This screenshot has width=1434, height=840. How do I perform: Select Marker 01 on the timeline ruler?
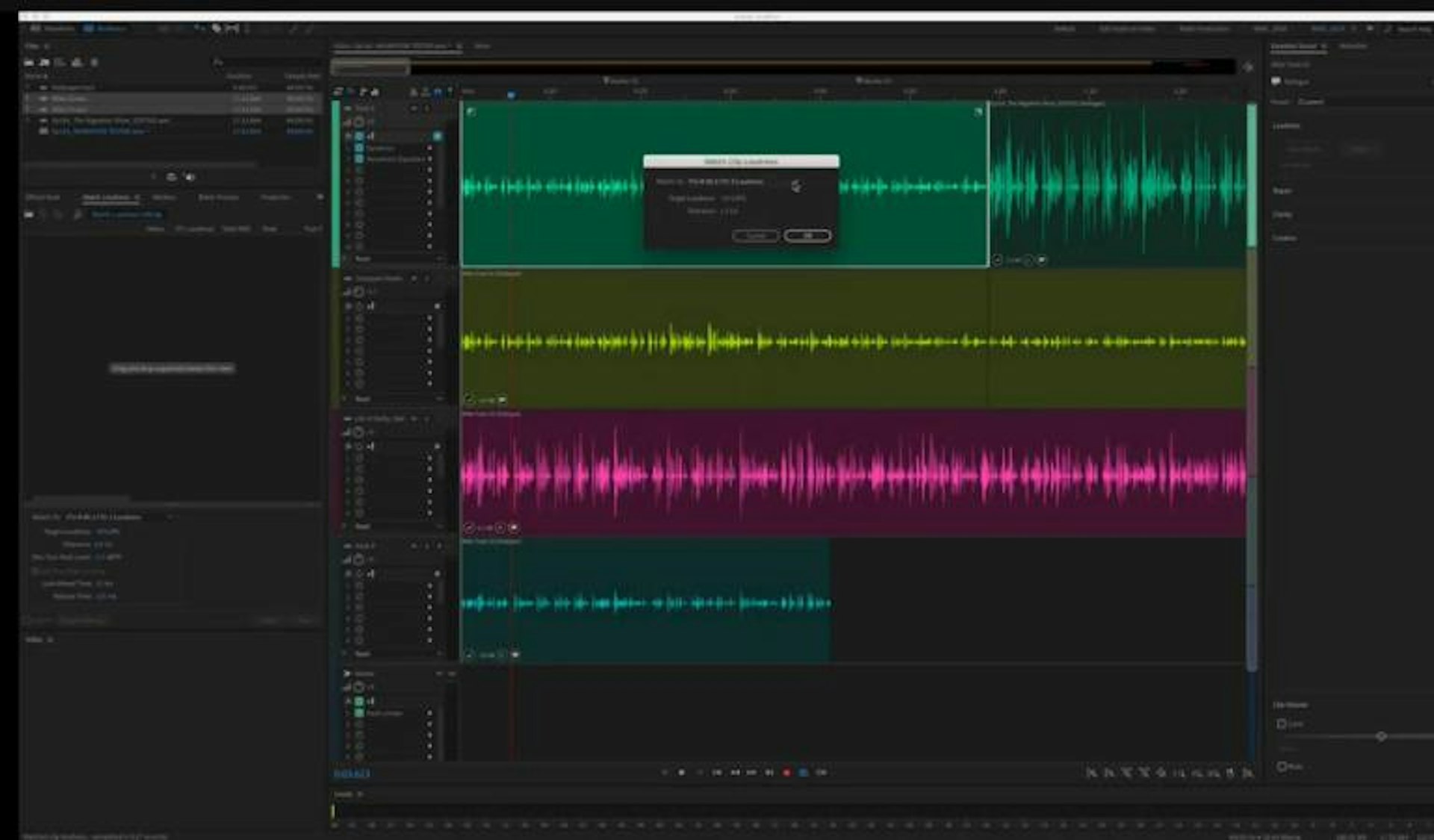click(x=621, y=80)
